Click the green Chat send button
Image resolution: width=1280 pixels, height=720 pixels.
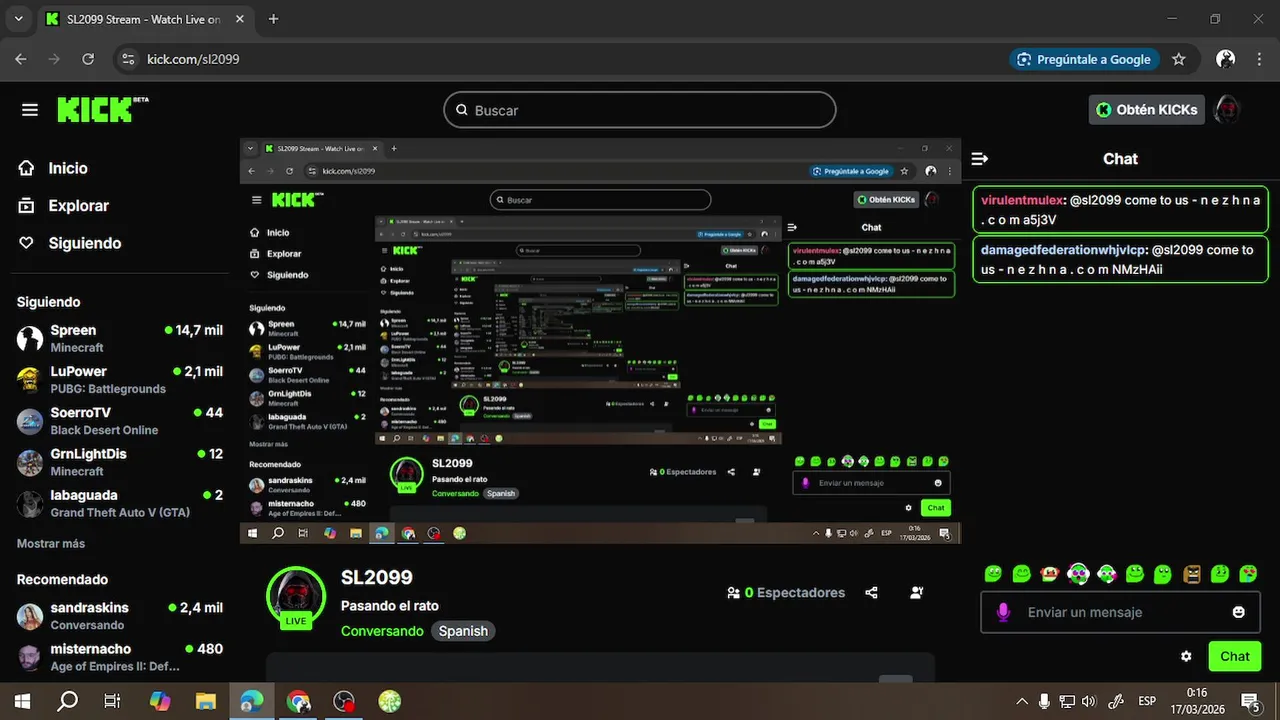(x=1235, y=656)
